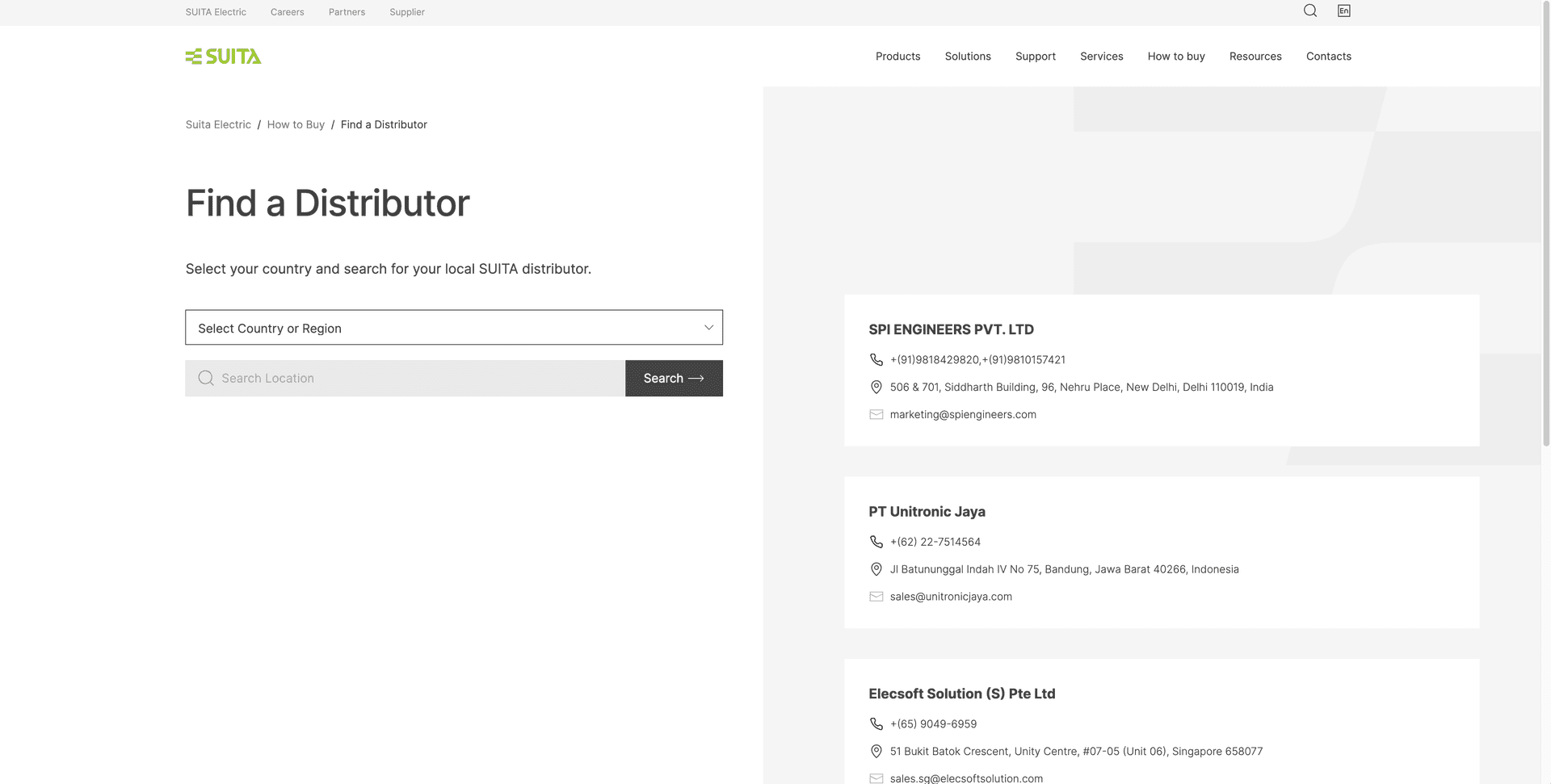Image resolution: width=1551 pixels, height=784 pixels.
Task: Click location pin icon for SPI ENGINEERS
Action: [x=876, y=388]
